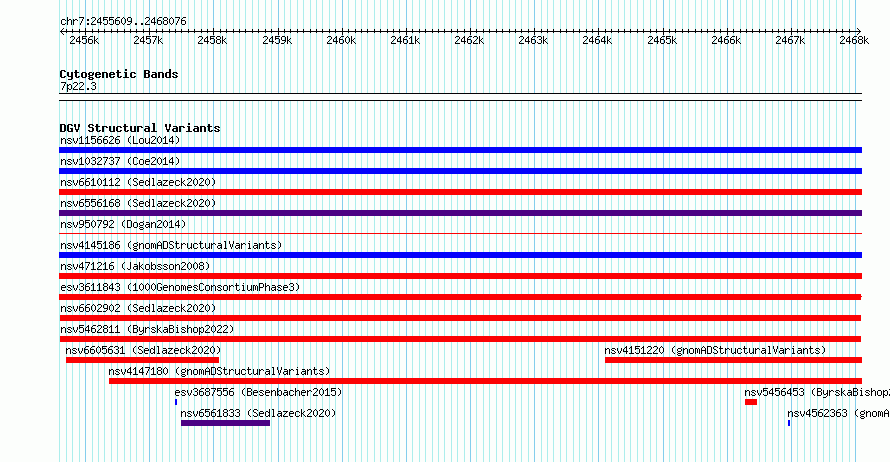Select the 7p22.3 band label
This screenshot has width=890, height=462.
tap(78, 86)
